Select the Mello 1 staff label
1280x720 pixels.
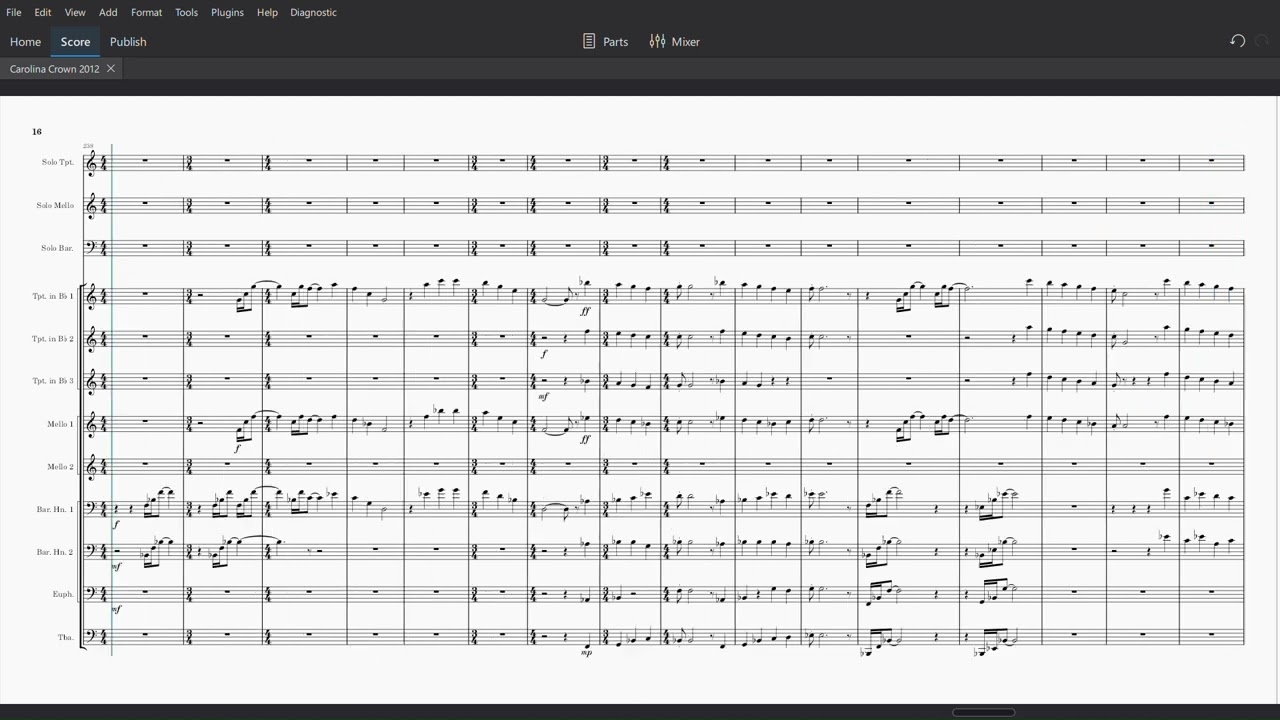click(60, 424)
